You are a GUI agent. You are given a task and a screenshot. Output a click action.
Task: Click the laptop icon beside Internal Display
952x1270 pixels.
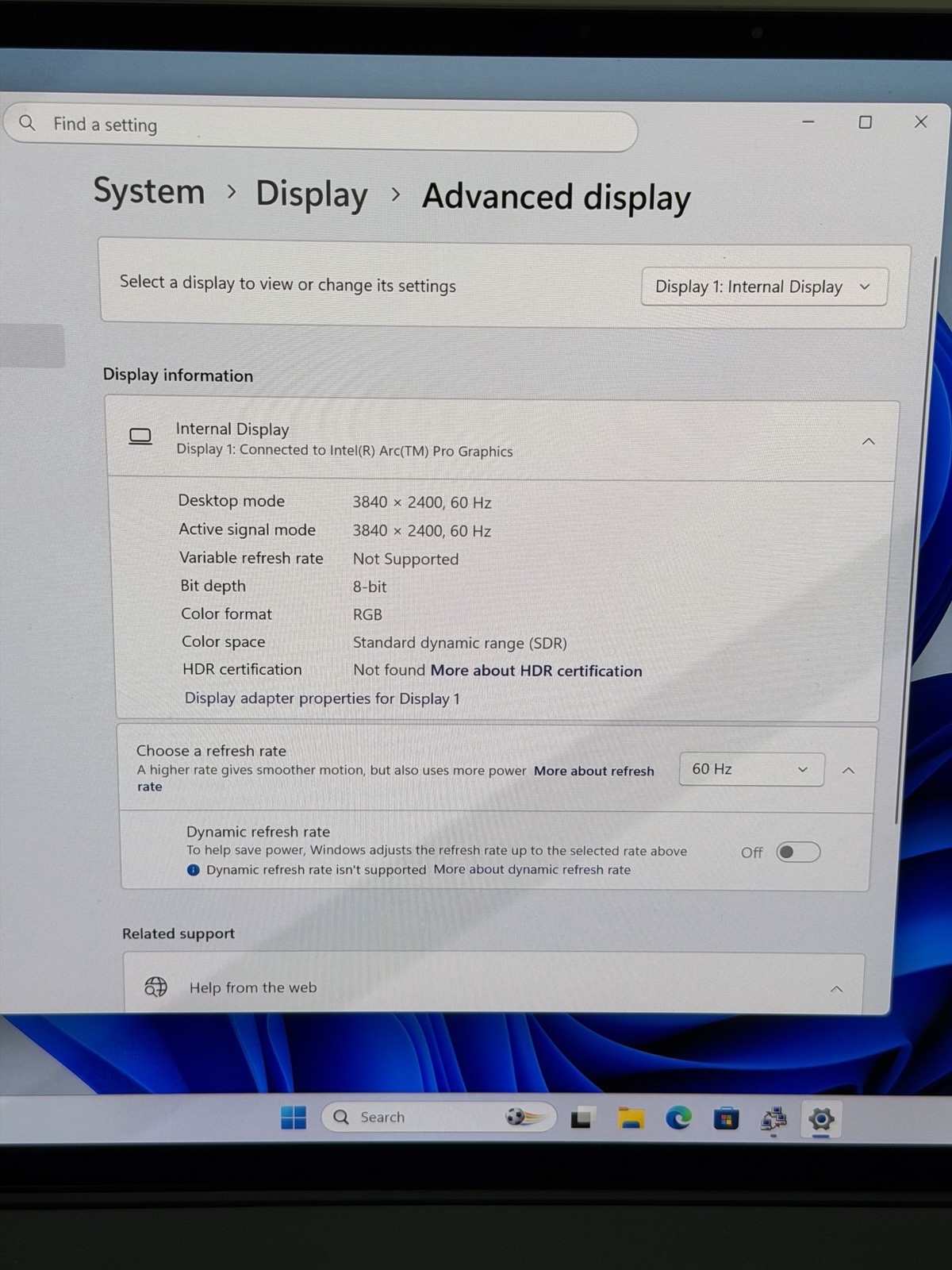click(140, 437)
